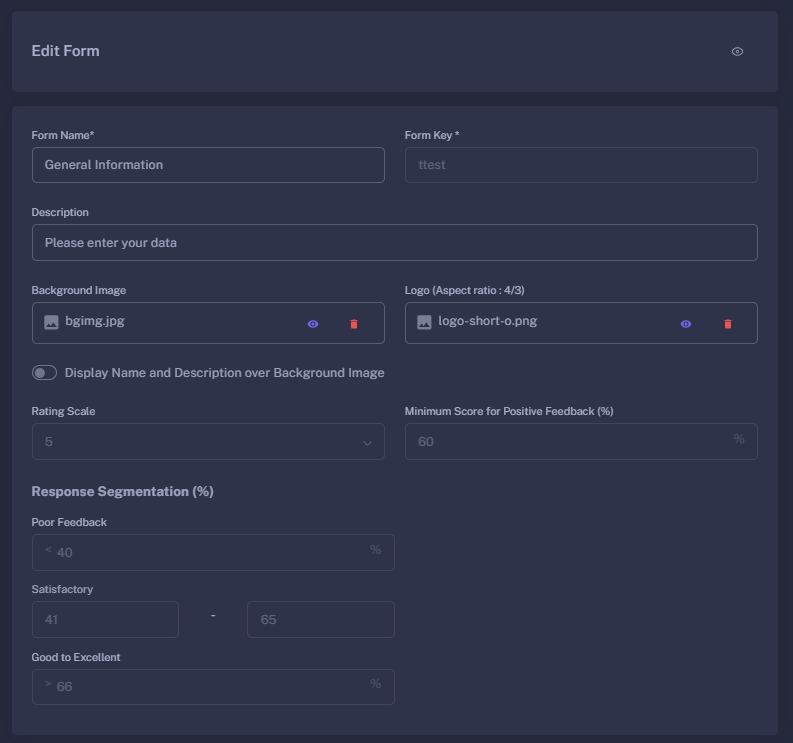Viewport: 793px width, 743px height.
Task: Click the Good to Excellent percentage field
Action: (x=213, y=687)
